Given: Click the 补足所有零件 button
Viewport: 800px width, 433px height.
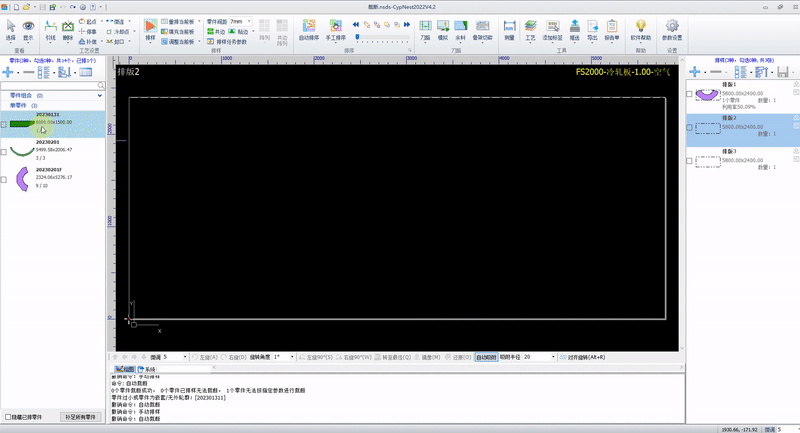Looking at the screenshot, I should pyautogui.click(x=80, y=416).
